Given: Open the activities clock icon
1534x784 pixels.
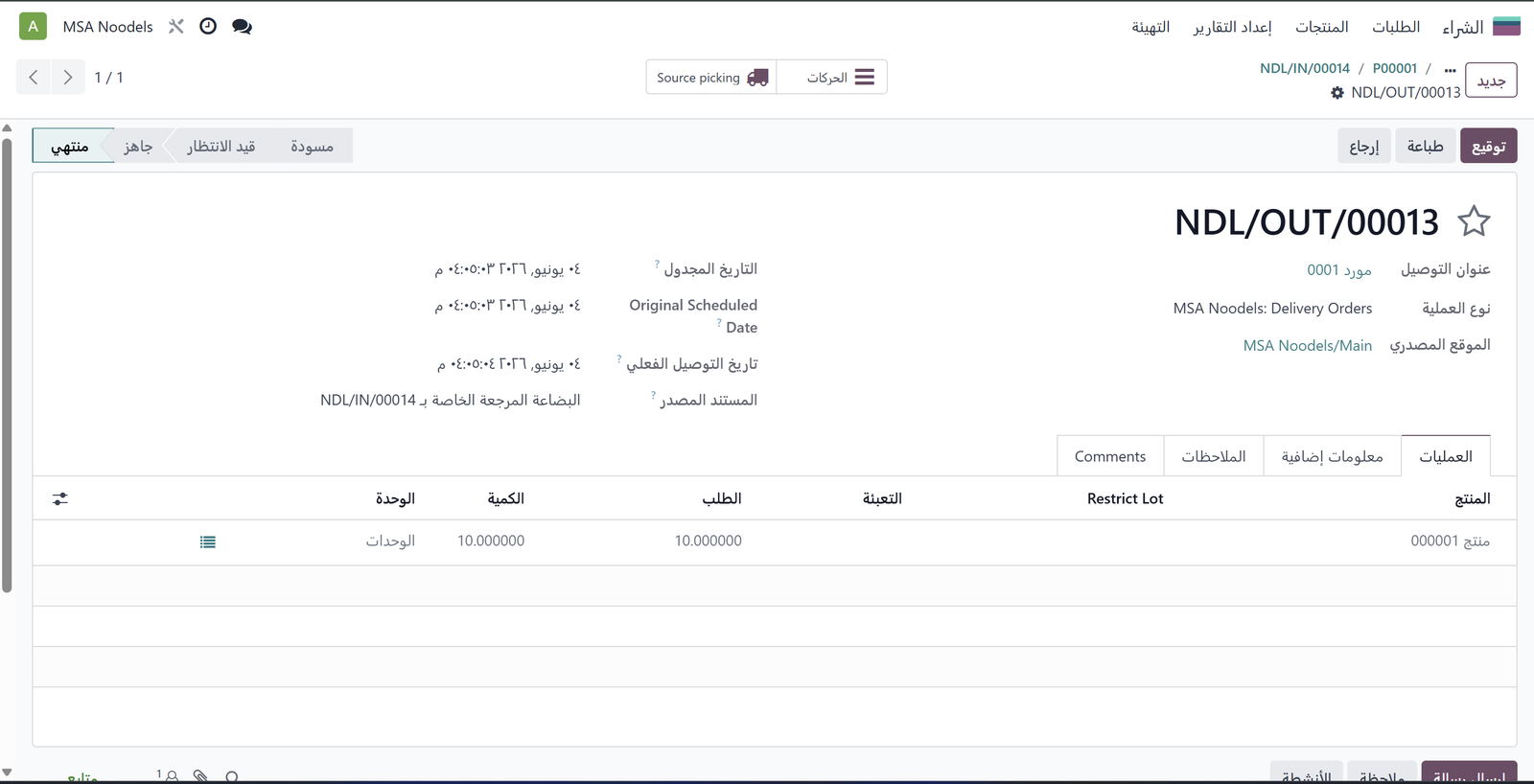Looking at the screenshot, I should click(208, 27).
